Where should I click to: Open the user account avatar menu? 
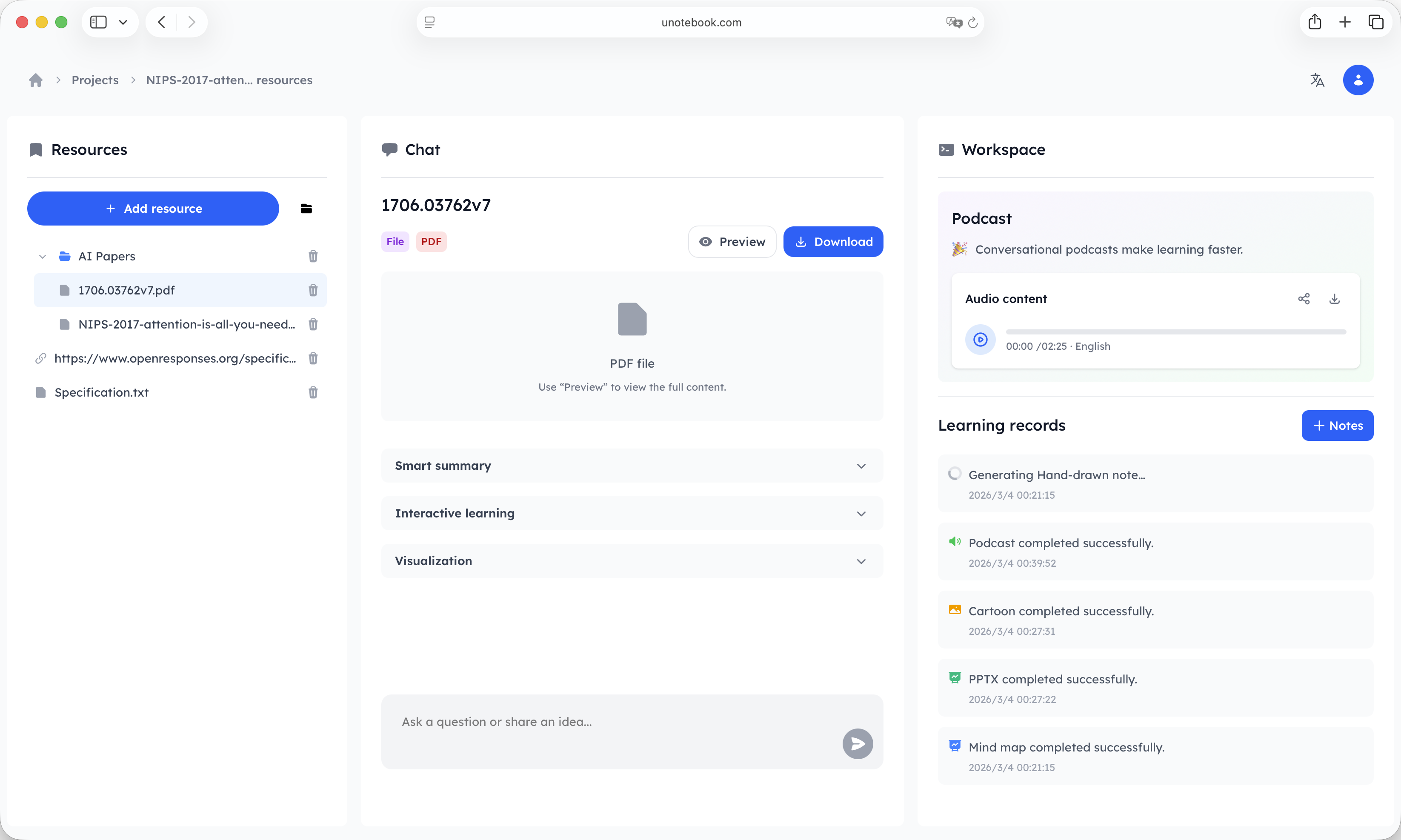(1358, 80)
